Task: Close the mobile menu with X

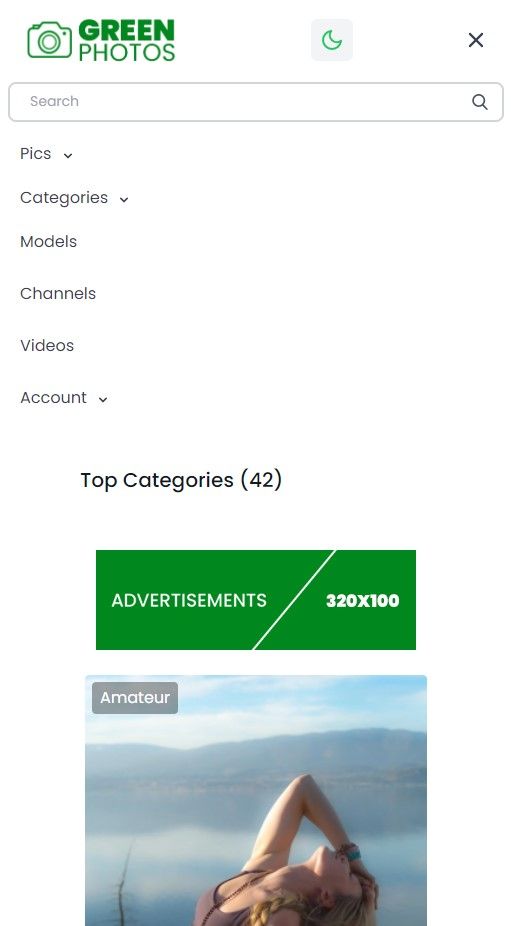Action: 476,40
